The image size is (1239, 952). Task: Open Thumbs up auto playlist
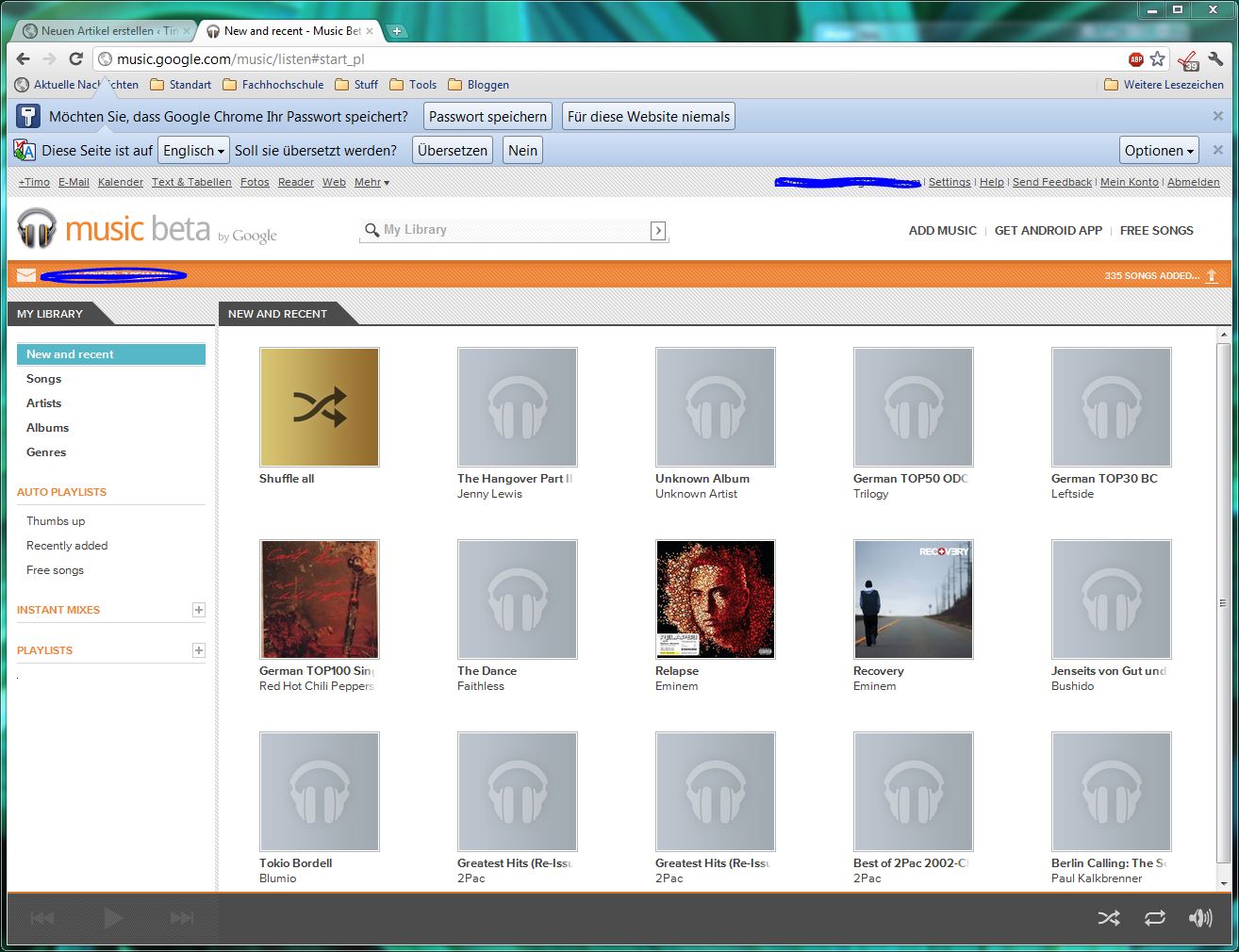(x=56, y=521)
